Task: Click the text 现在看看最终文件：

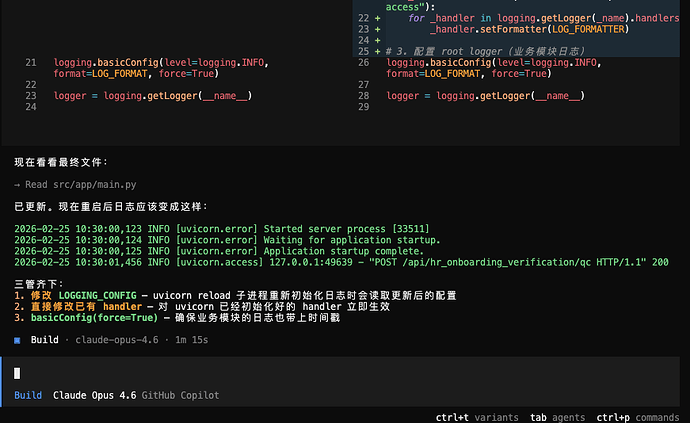Action: point(61,162)
